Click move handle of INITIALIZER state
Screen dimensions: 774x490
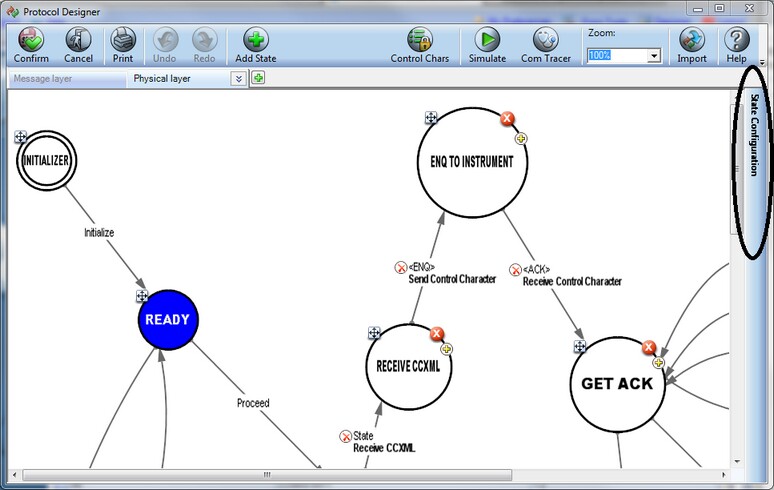[x=21, y=137]
